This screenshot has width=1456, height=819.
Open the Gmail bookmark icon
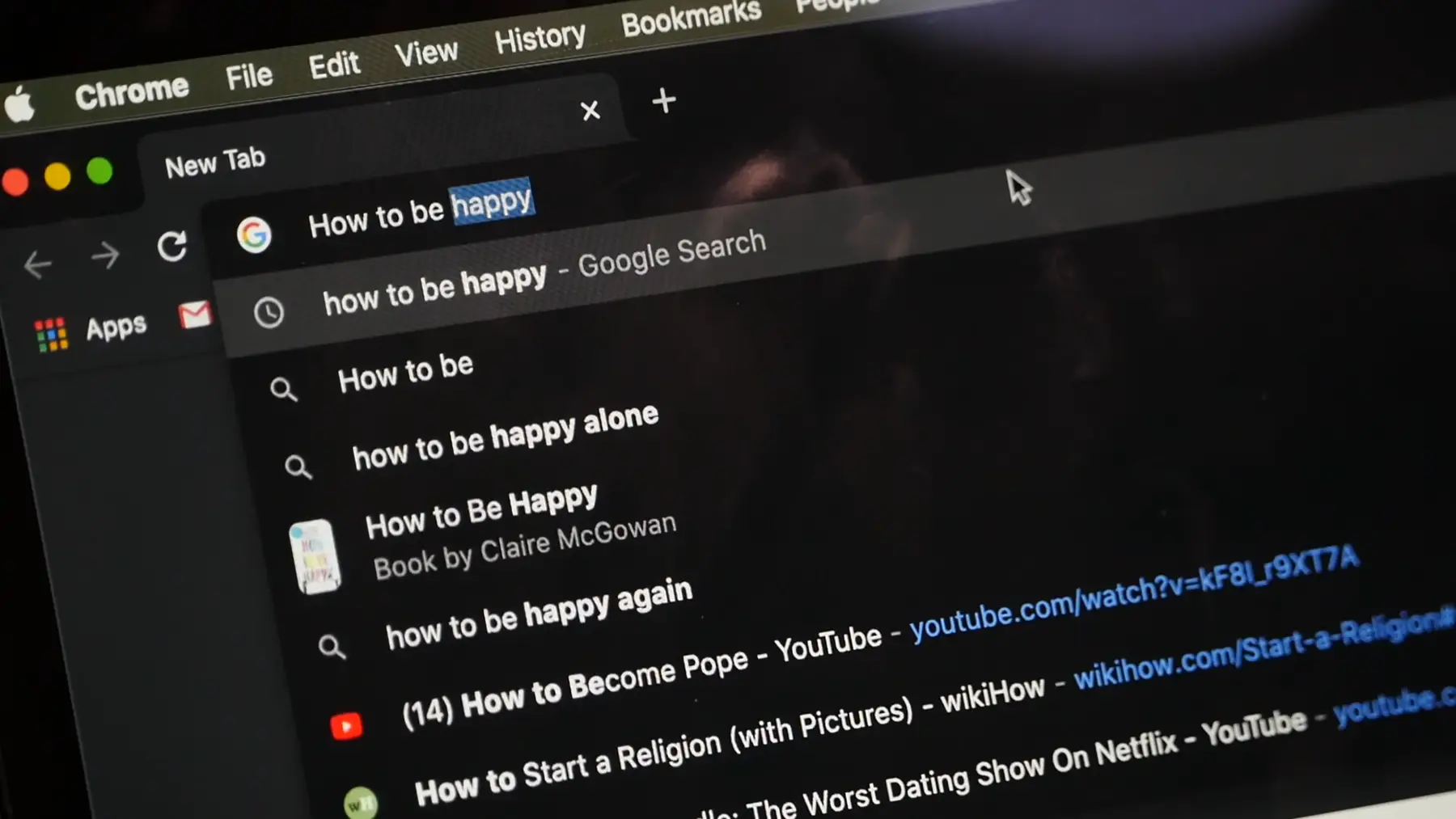pyautogui.click(x=194, y=315)
